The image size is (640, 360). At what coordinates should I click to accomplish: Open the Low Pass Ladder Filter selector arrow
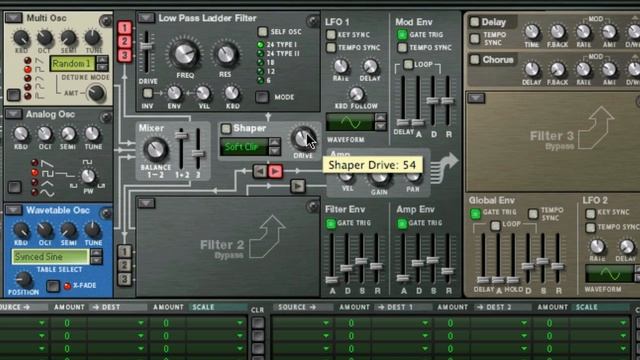coord(146,18)
